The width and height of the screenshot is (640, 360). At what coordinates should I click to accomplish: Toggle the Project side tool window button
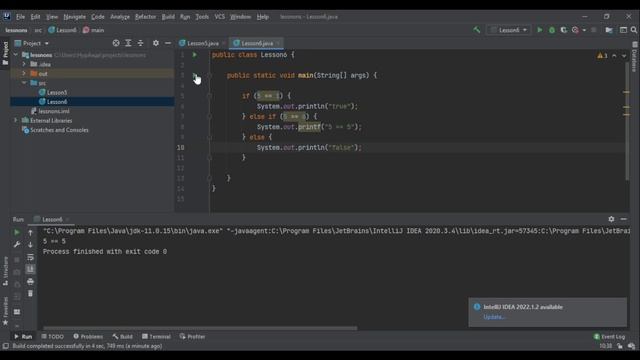point(5,53)
